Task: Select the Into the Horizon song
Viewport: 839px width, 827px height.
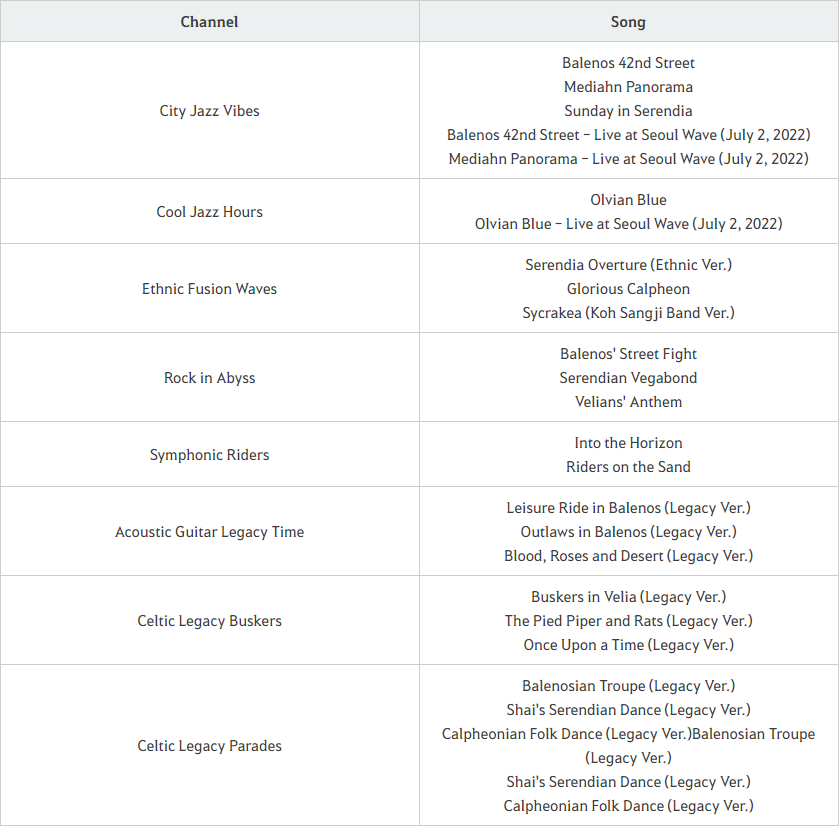Action: point(628,443)
